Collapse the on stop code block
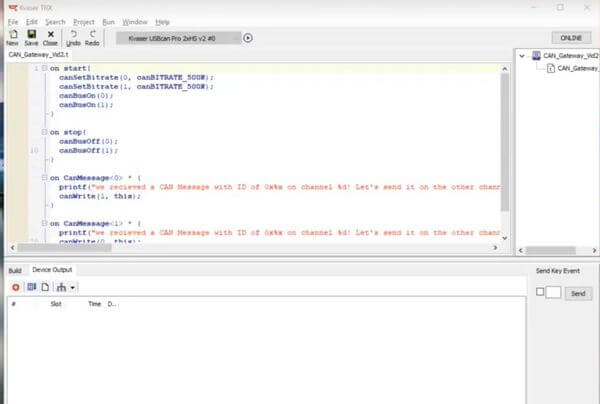 (44, 132)
